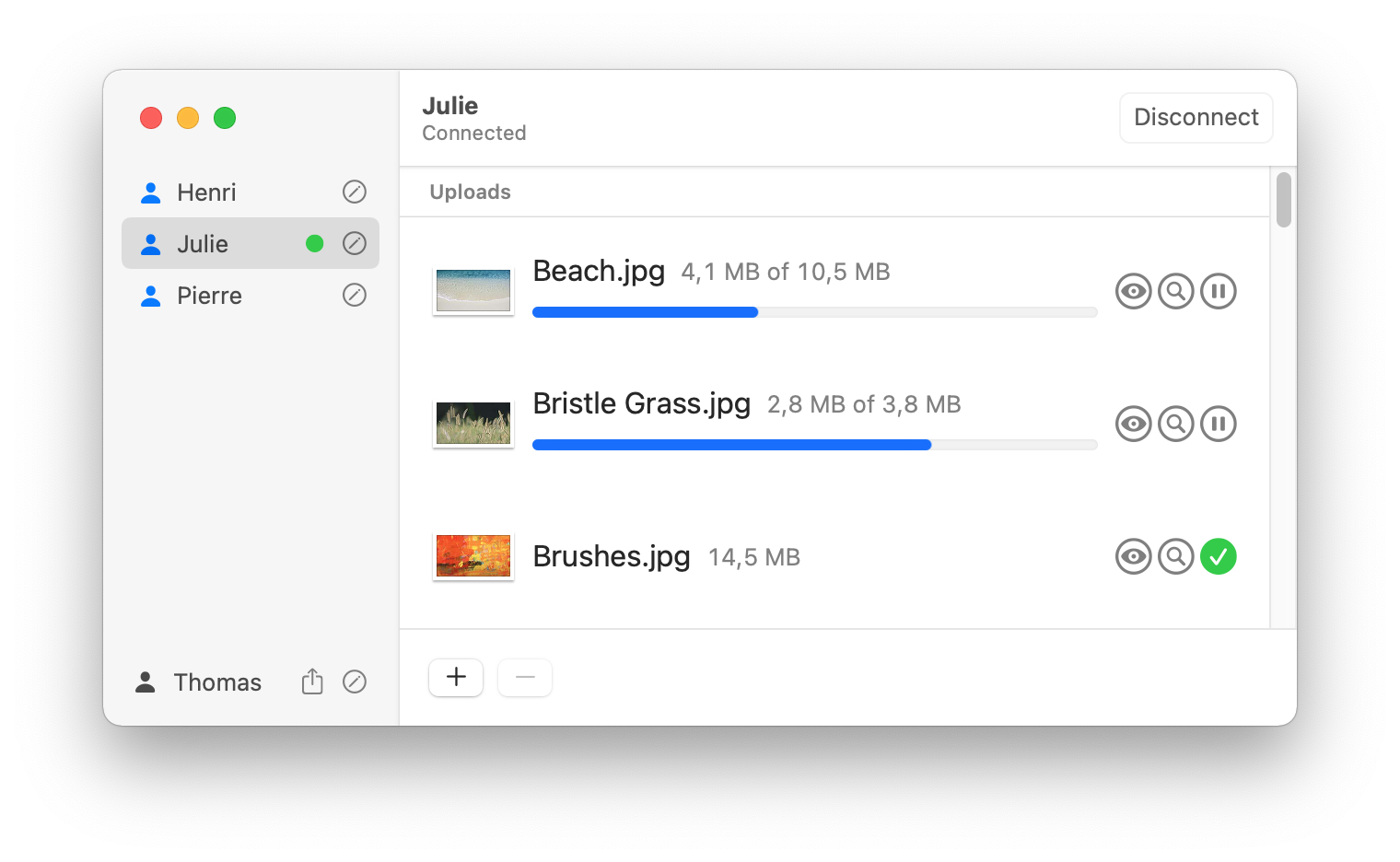Viewport: 1400px width, 862px height.
Task: Click the Julie title in header
Action: point(450,106)
